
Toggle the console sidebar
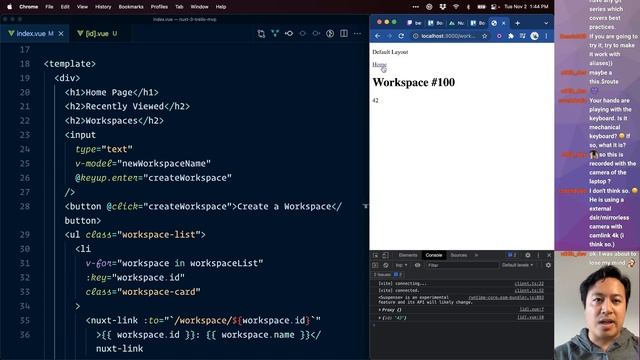tap(376, 265)
